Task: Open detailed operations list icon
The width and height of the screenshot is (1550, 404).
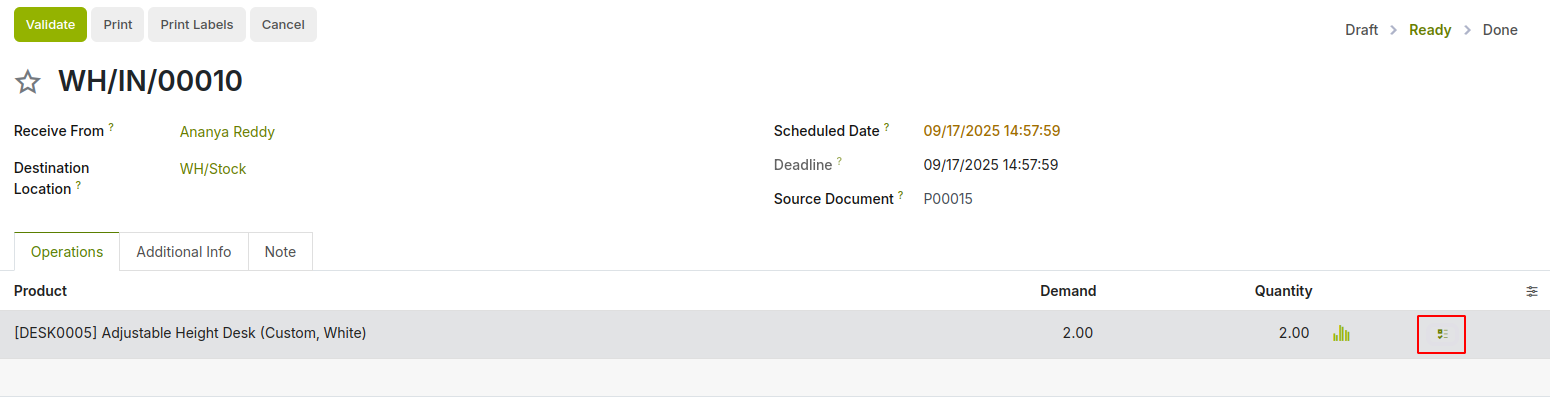Action: (1441, 334)
